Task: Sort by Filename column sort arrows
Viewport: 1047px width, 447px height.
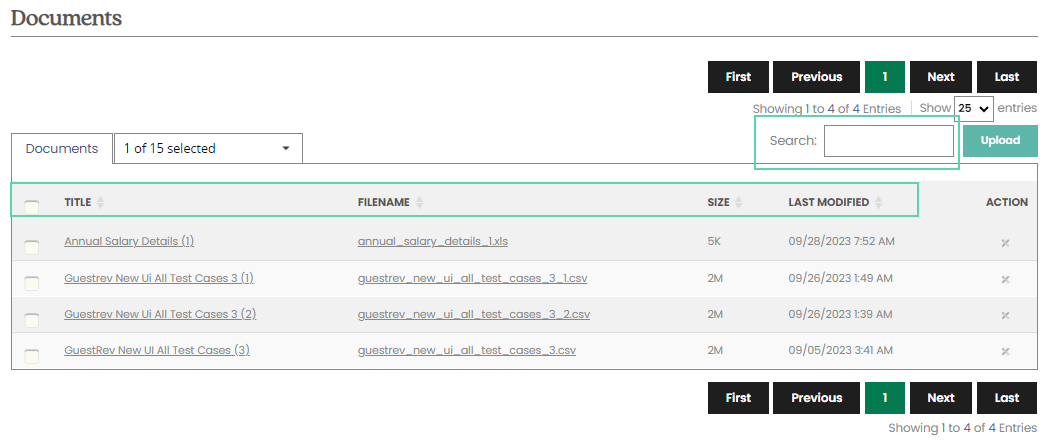Action: [x=419, y=202]
